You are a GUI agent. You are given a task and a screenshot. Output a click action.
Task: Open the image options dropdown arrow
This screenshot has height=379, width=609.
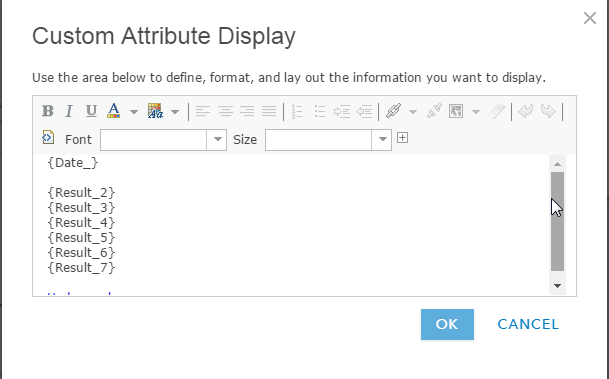[x=476, y=112]
